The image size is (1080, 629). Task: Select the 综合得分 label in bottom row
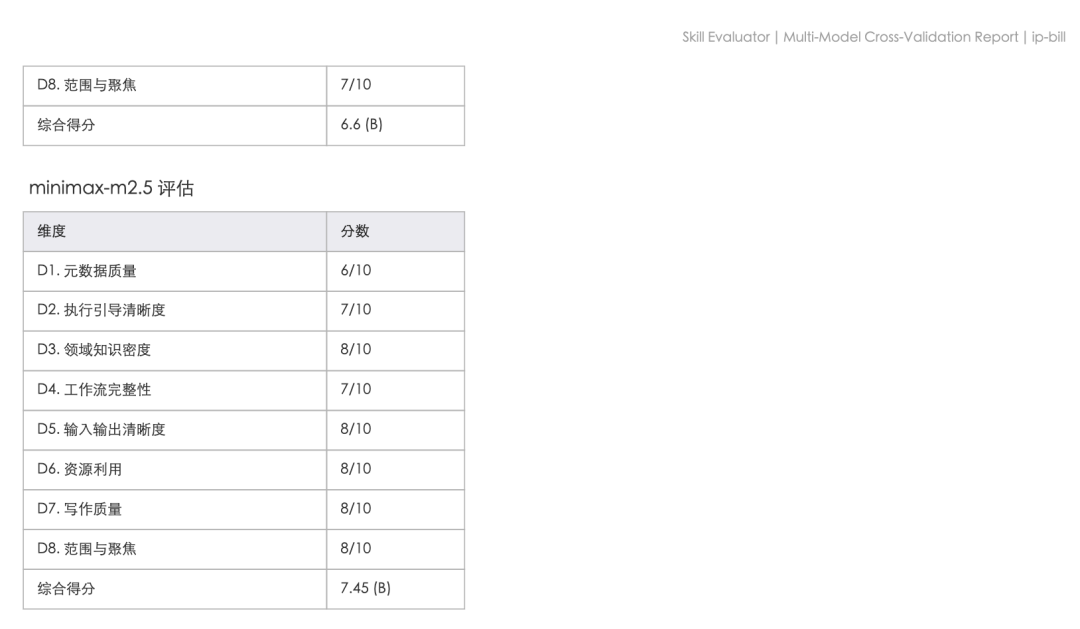[x=66, y=588]
